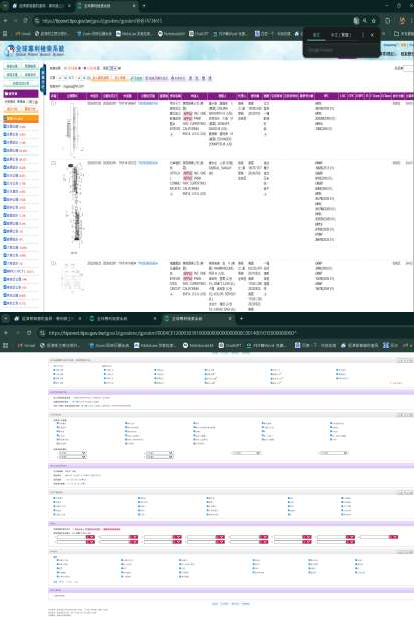The width and height of the screenshot is (414, 618).
Task: Reload the page in lower browser window
Action: coord(29,333)
